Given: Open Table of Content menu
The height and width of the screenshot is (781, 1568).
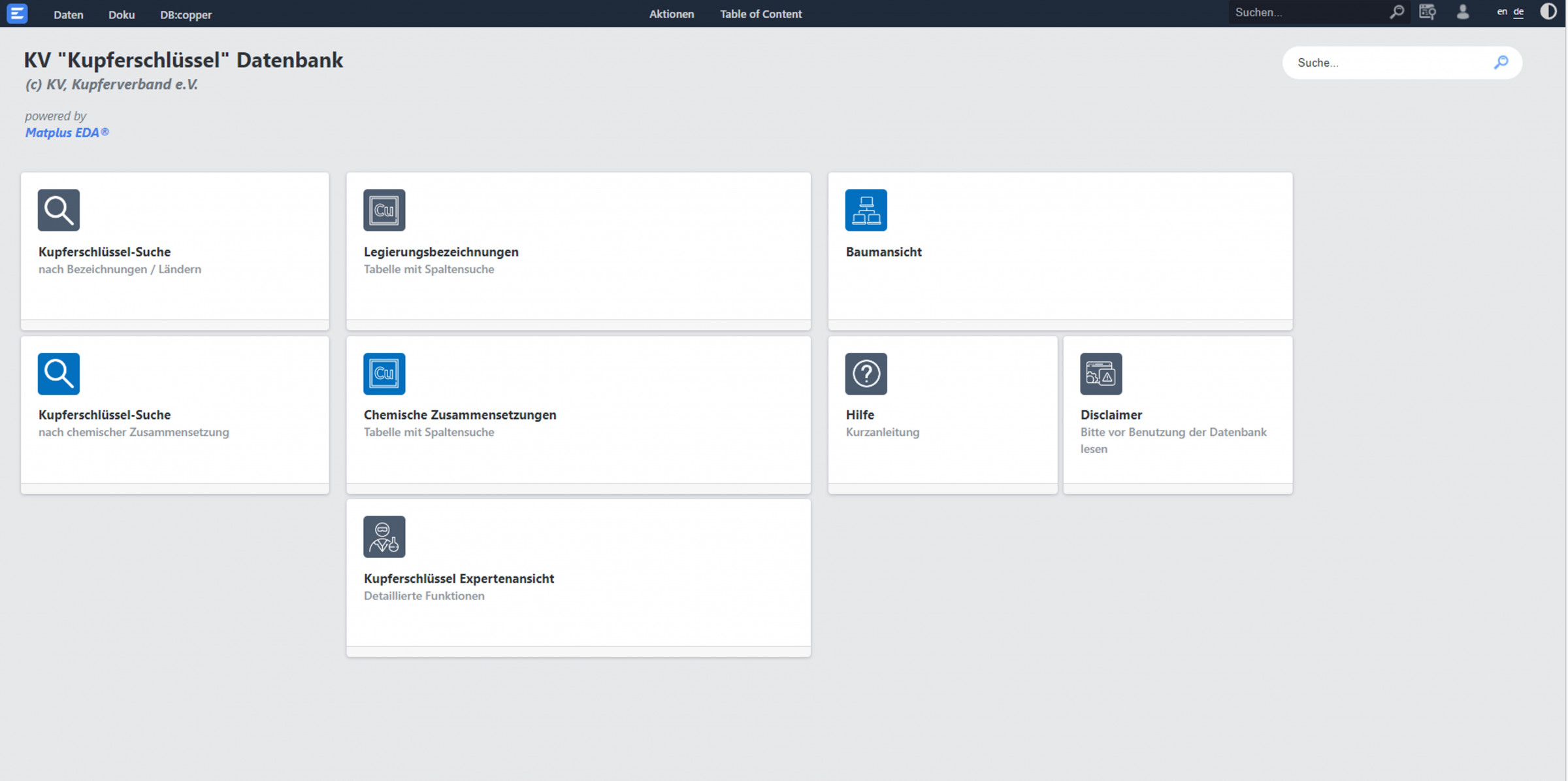Looking at the screenshot, I should tap(760, 14).
